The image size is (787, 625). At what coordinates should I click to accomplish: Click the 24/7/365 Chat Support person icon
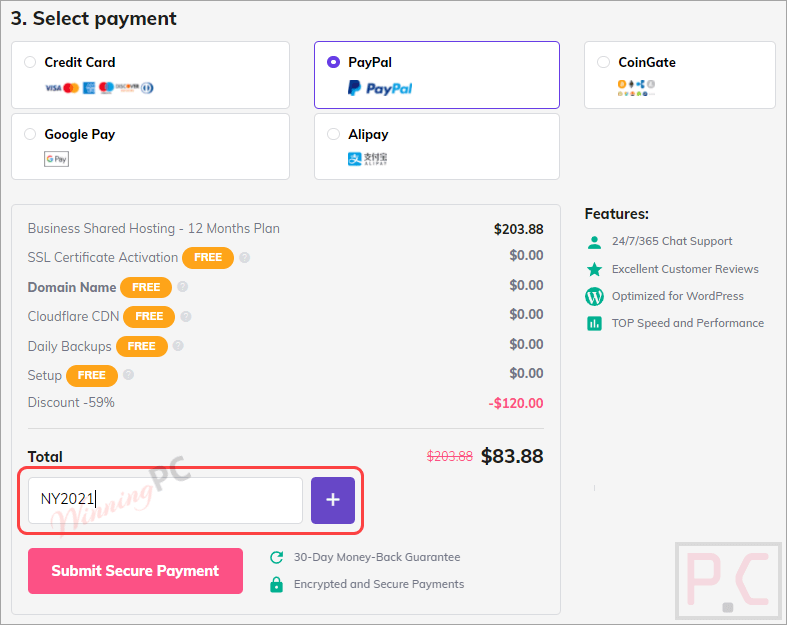point(594,242)
